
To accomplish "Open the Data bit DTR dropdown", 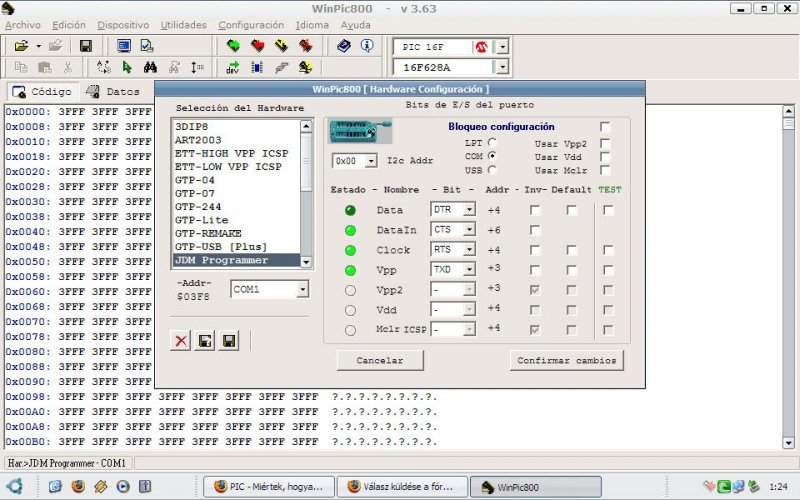I will pyautogui.click(x=469, y=209).
